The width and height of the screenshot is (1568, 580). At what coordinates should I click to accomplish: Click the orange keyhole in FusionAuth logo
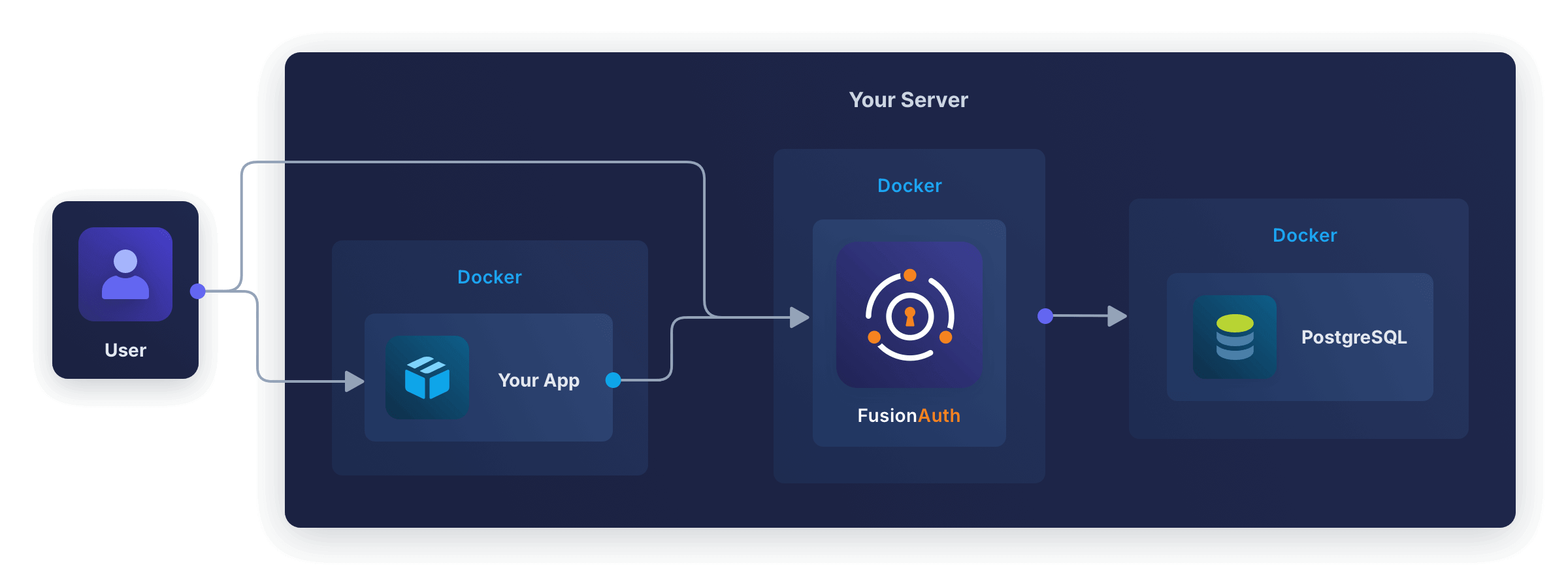click(x=909, y=317)
